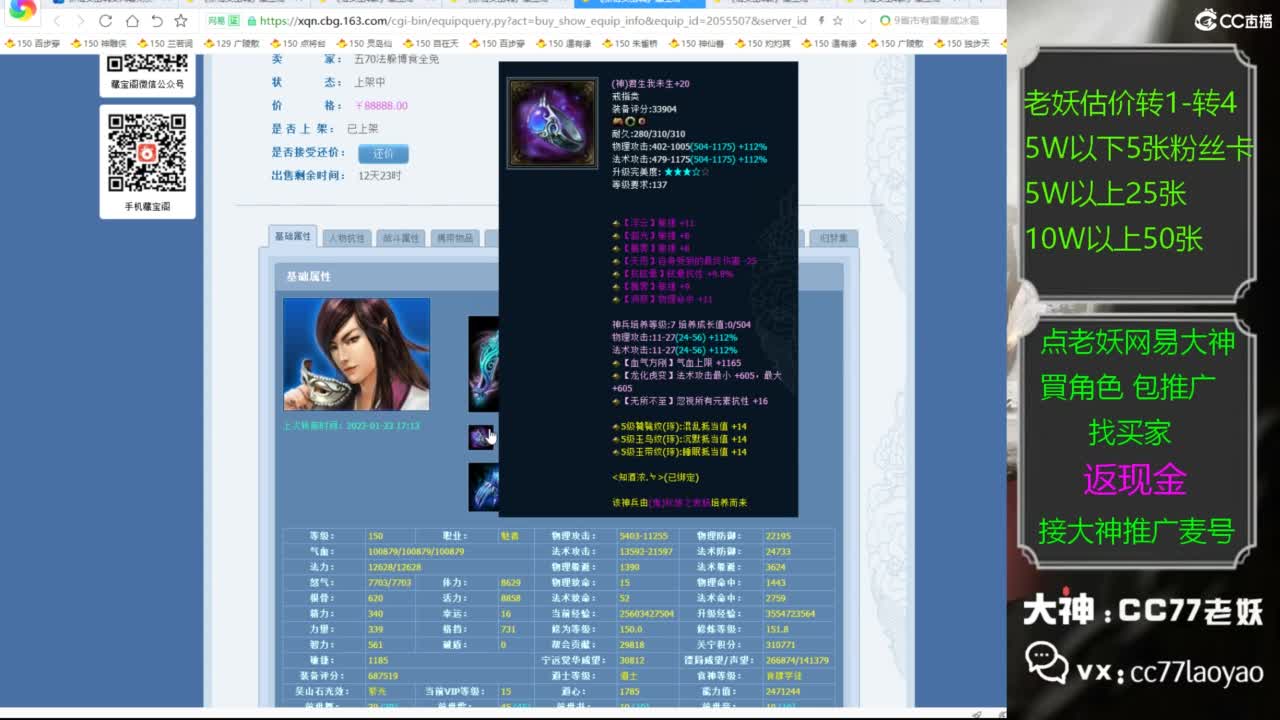
Task: Click the 12天23时 remaining time text
Action: (379, 176)
